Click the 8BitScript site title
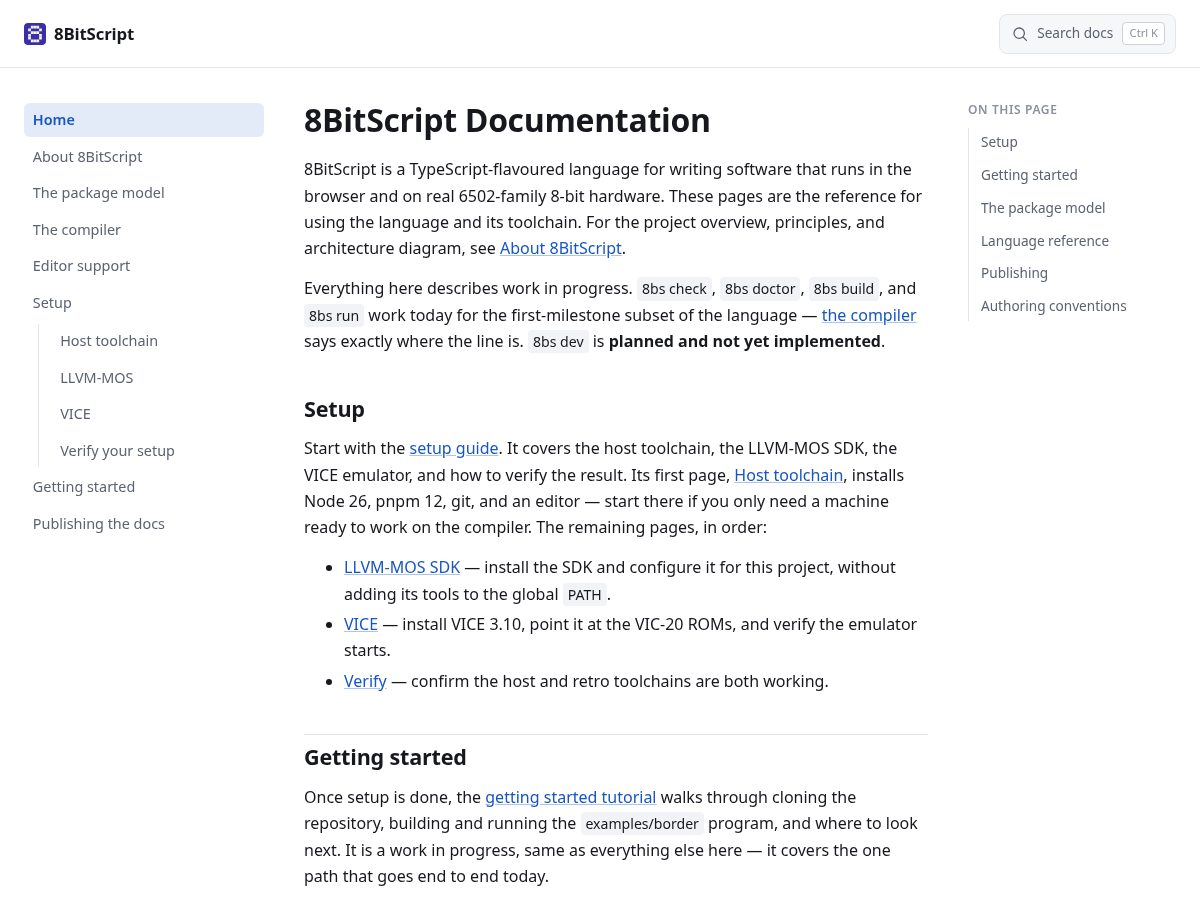Screen dimensions: 1200x900 click(94, 34)
